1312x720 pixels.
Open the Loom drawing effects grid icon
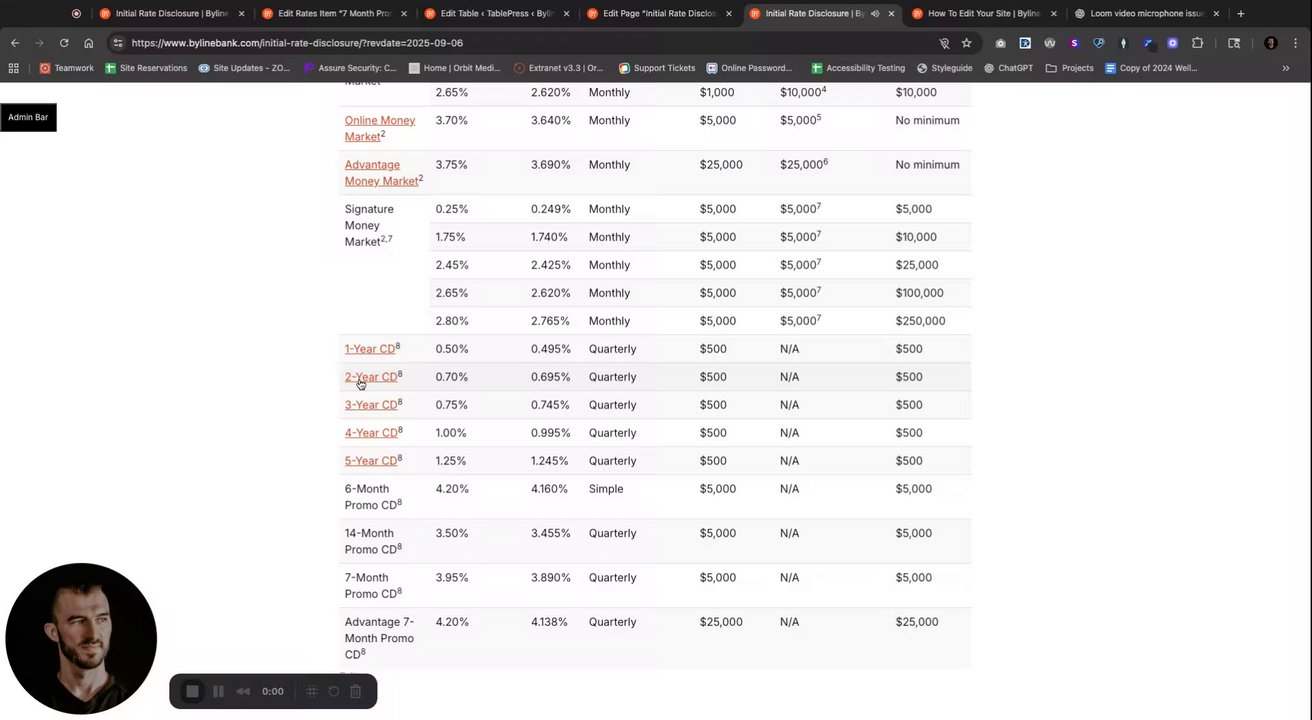311,691
